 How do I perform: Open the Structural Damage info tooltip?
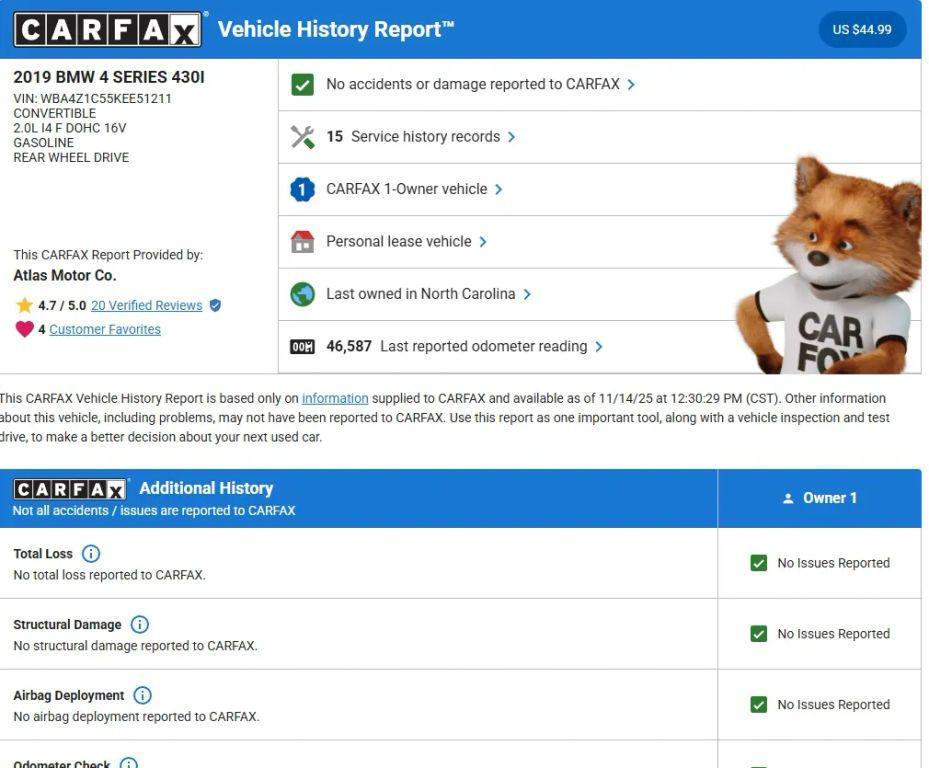140,624
